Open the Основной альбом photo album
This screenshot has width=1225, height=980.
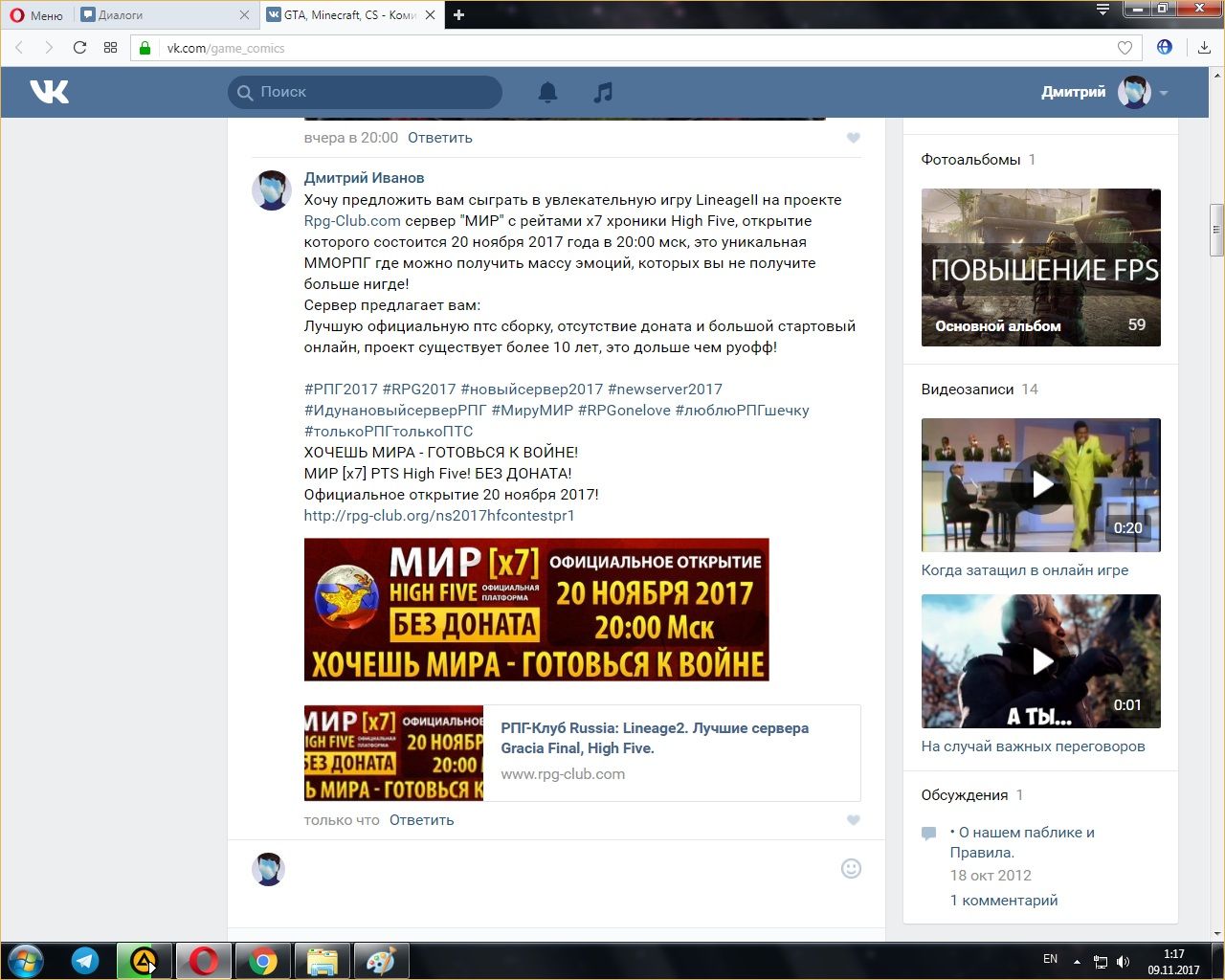1041,267
